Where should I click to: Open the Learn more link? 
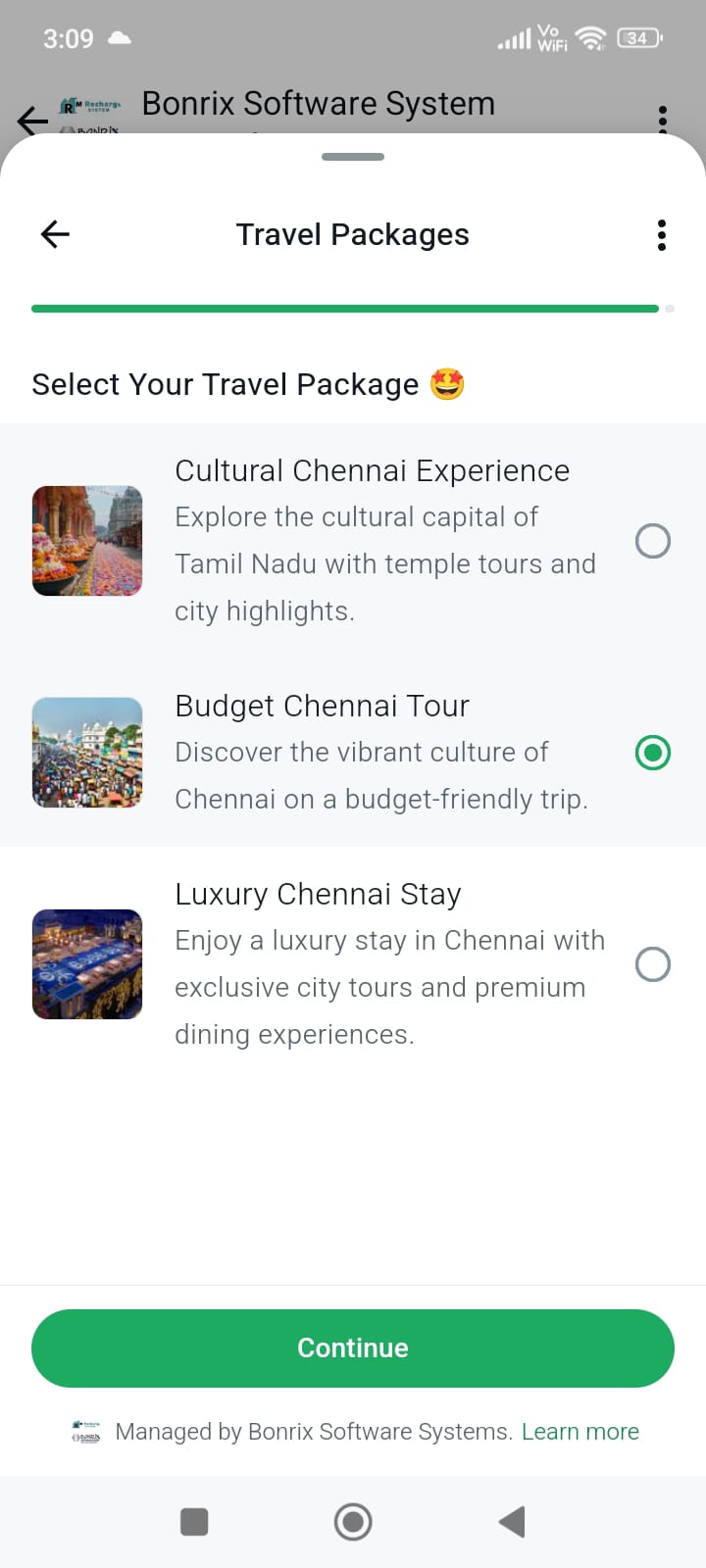580,1432
